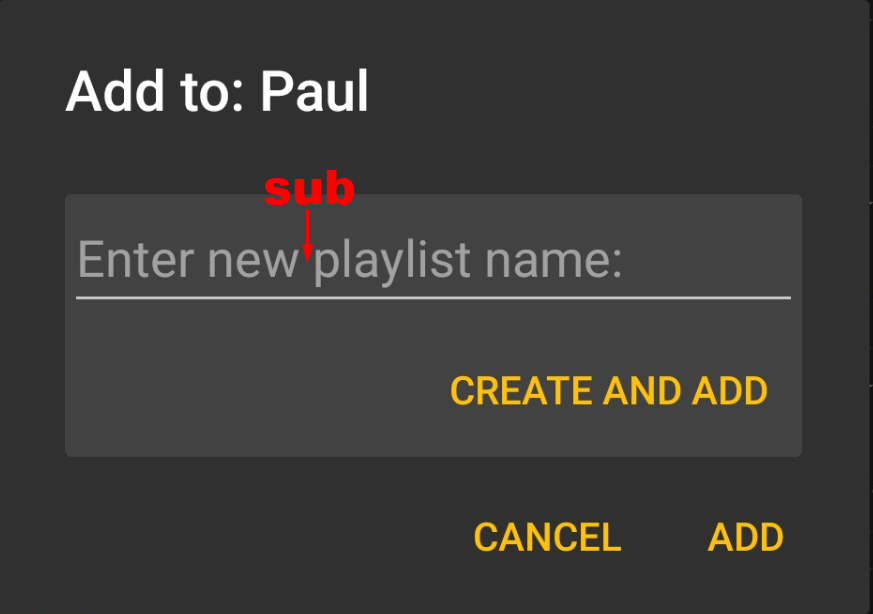Viewport: 873px width, 614px height.
Task: Click the 'Add to: Paul' dialog title
Action: (217, 93)
